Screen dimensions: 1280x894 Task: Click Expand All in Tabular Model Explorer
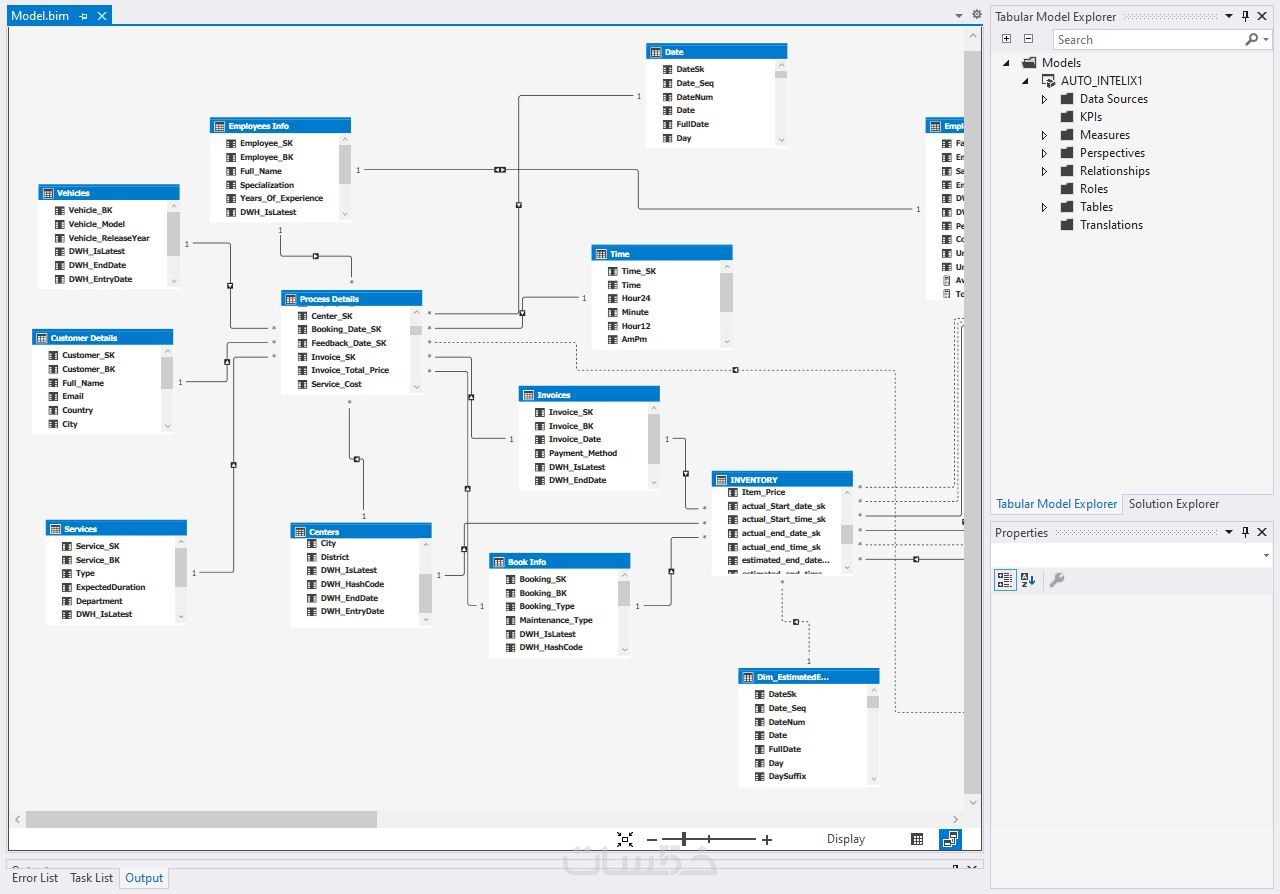pyautogui.click(x=1006, y=39)
